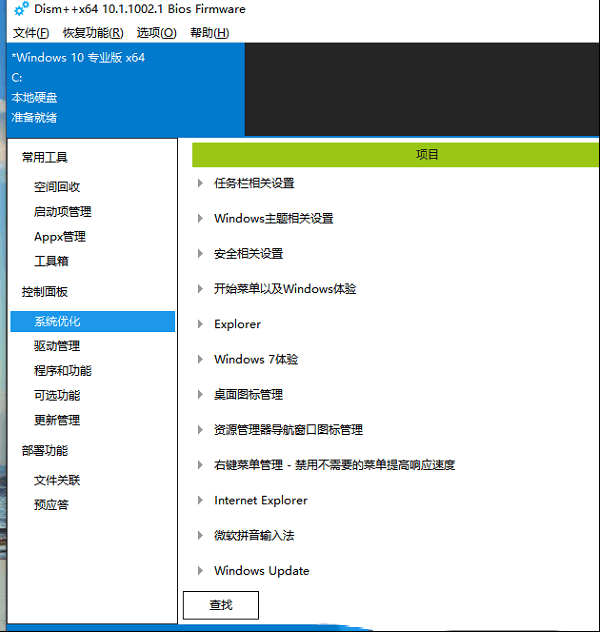Click the 微软拼音输入法 row label

pos(254,536)
